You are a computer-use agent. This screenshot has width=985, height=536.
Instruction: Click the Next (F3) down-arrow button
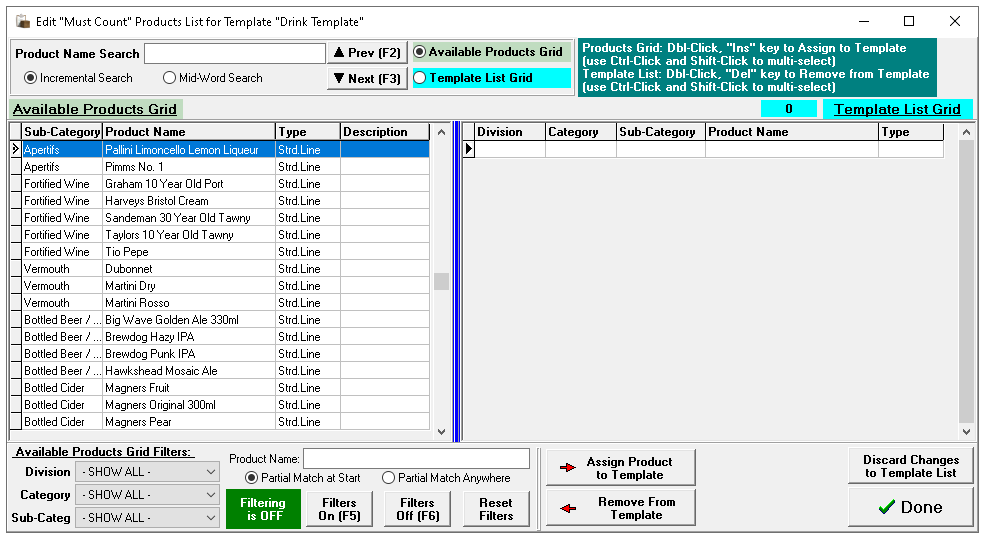point(367,79)
